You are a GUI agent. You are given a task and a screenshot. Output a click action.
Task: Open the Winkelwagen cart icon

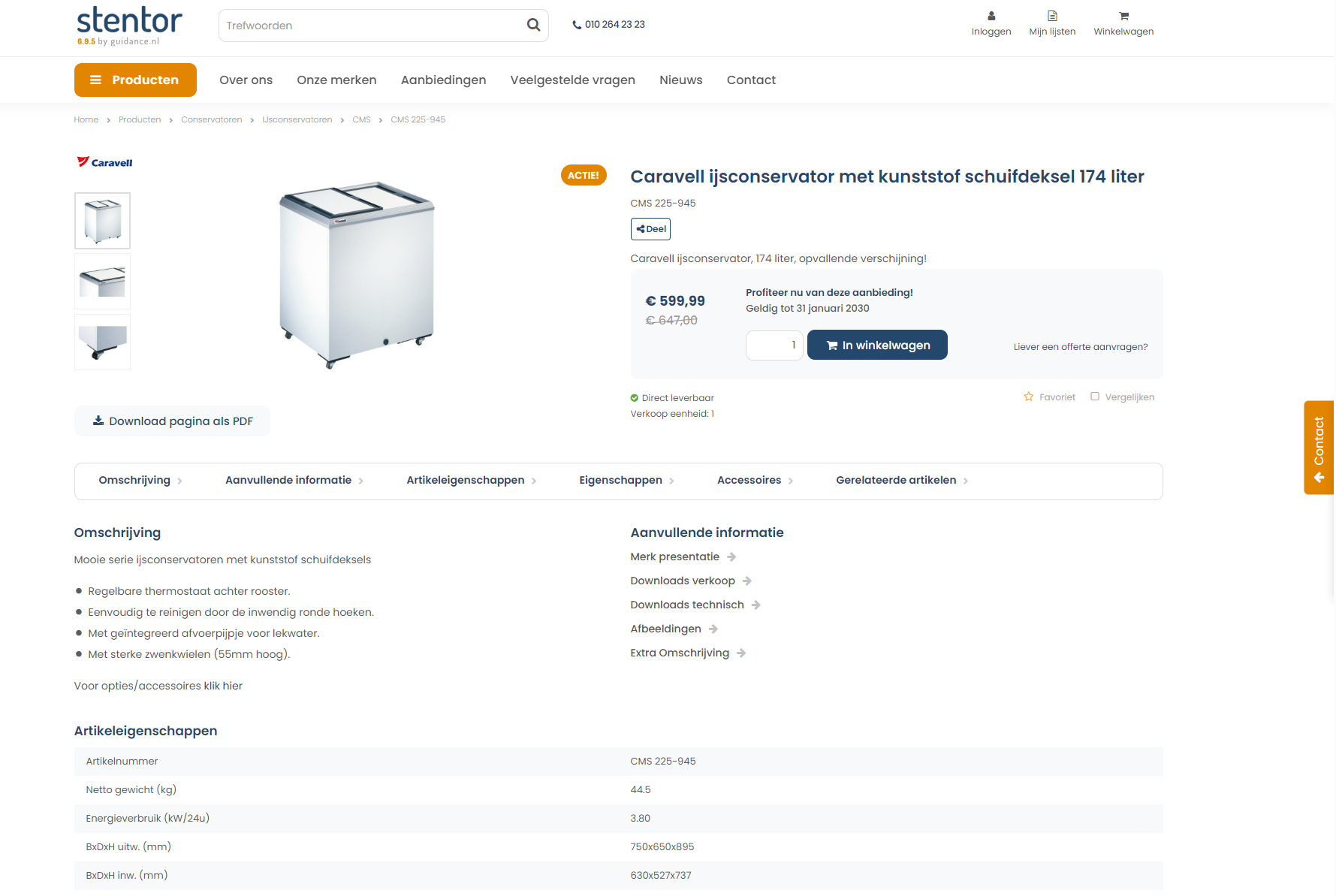pos(1123,17)
